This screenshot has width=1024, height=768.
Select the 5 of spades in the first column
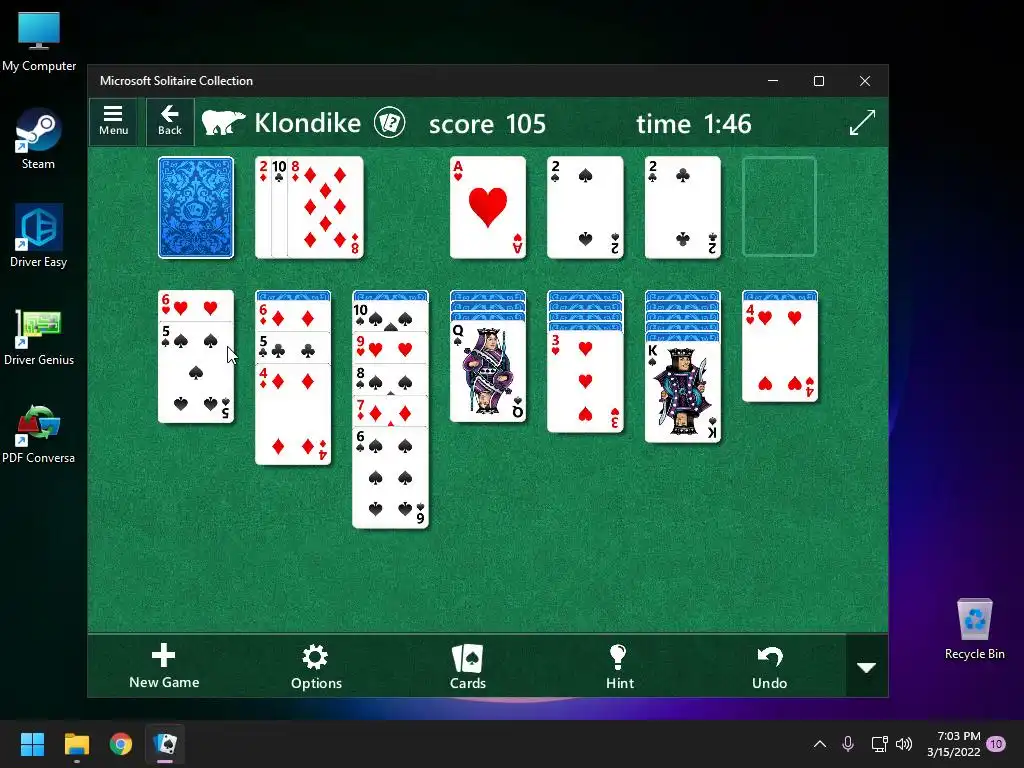click(x=196, y=372)
